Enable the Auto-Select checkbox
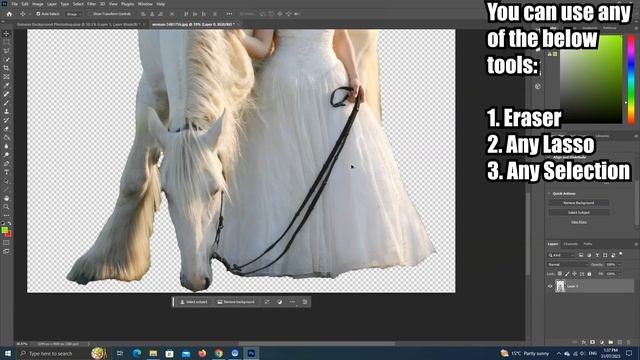The height and width of the screenshot is (360, 640). 38,14
